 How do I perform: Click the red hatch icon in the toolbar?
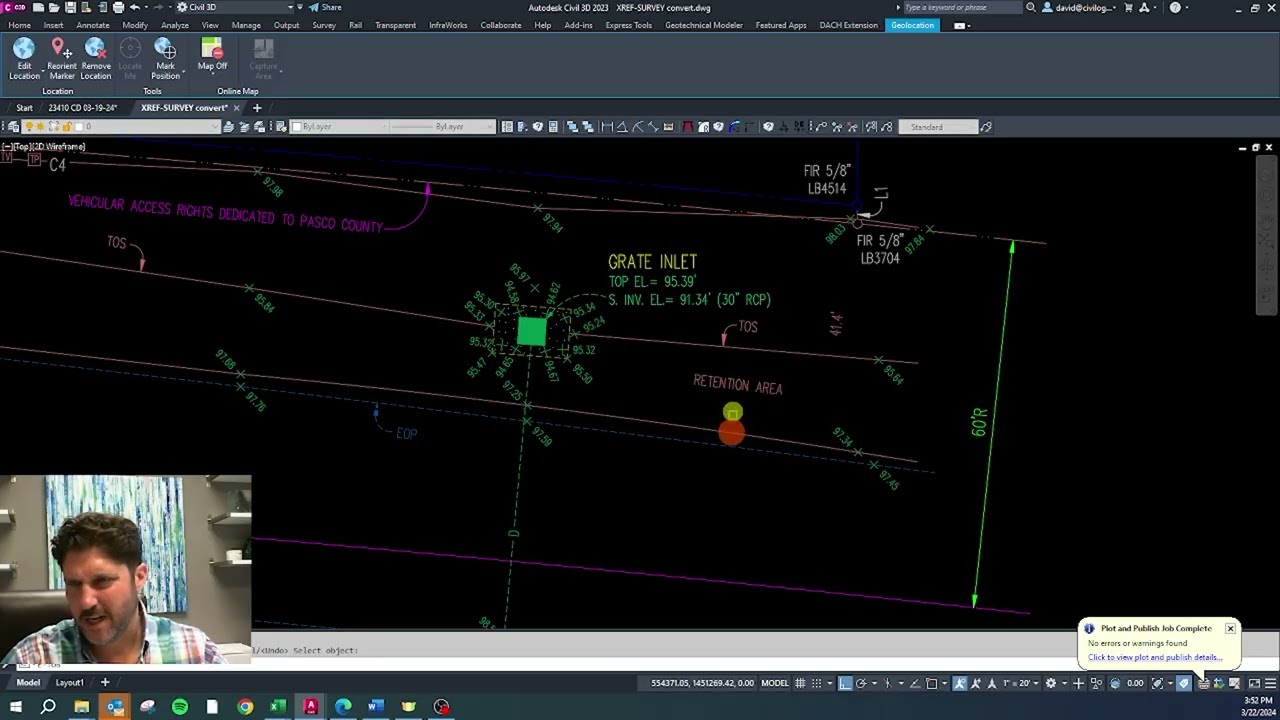tap(687, 127)
